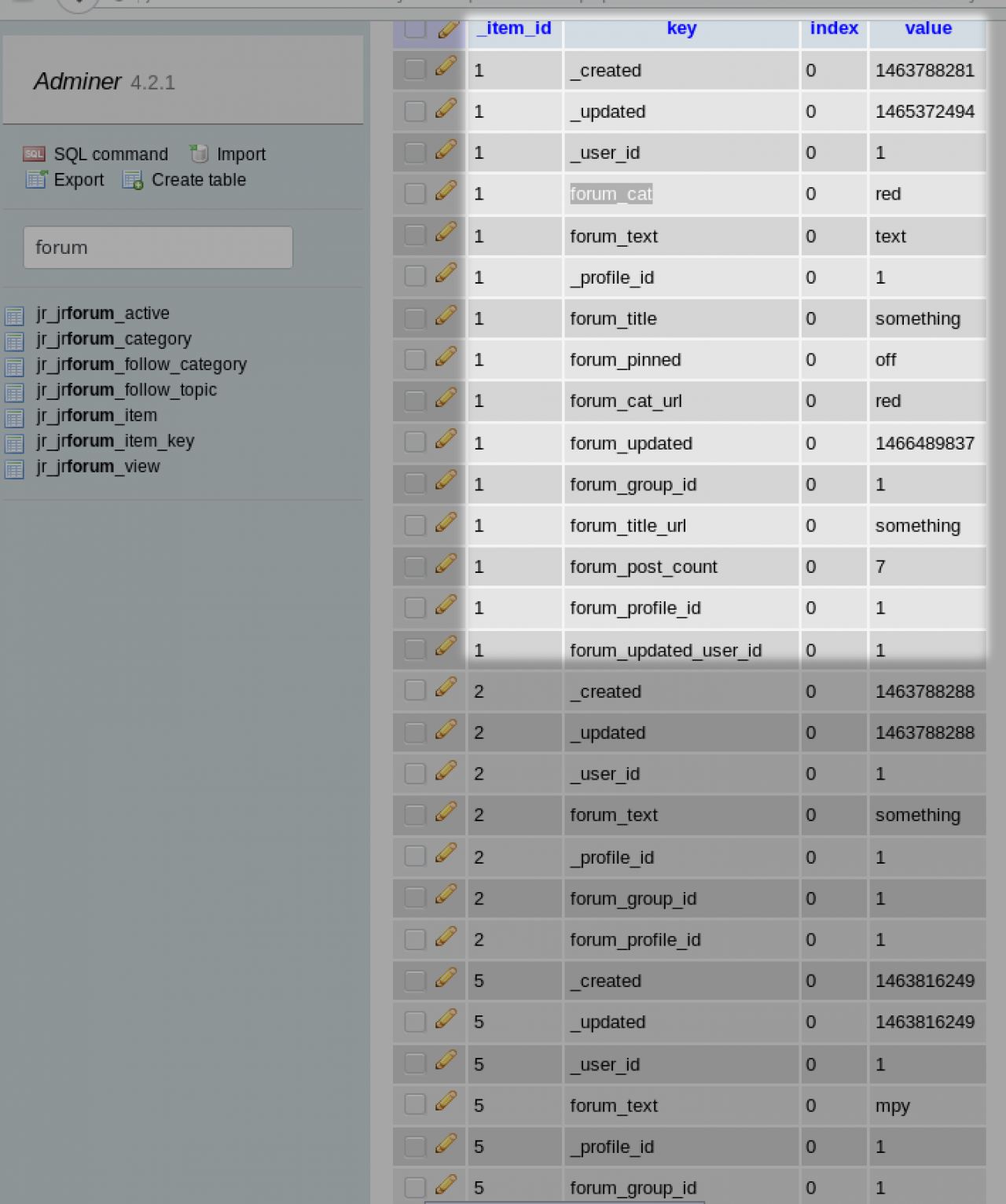The height and width of the screenshot is (1204, 1006).
Task: Open the jr_jrforum_category table
Action: (x=113, y=339)
